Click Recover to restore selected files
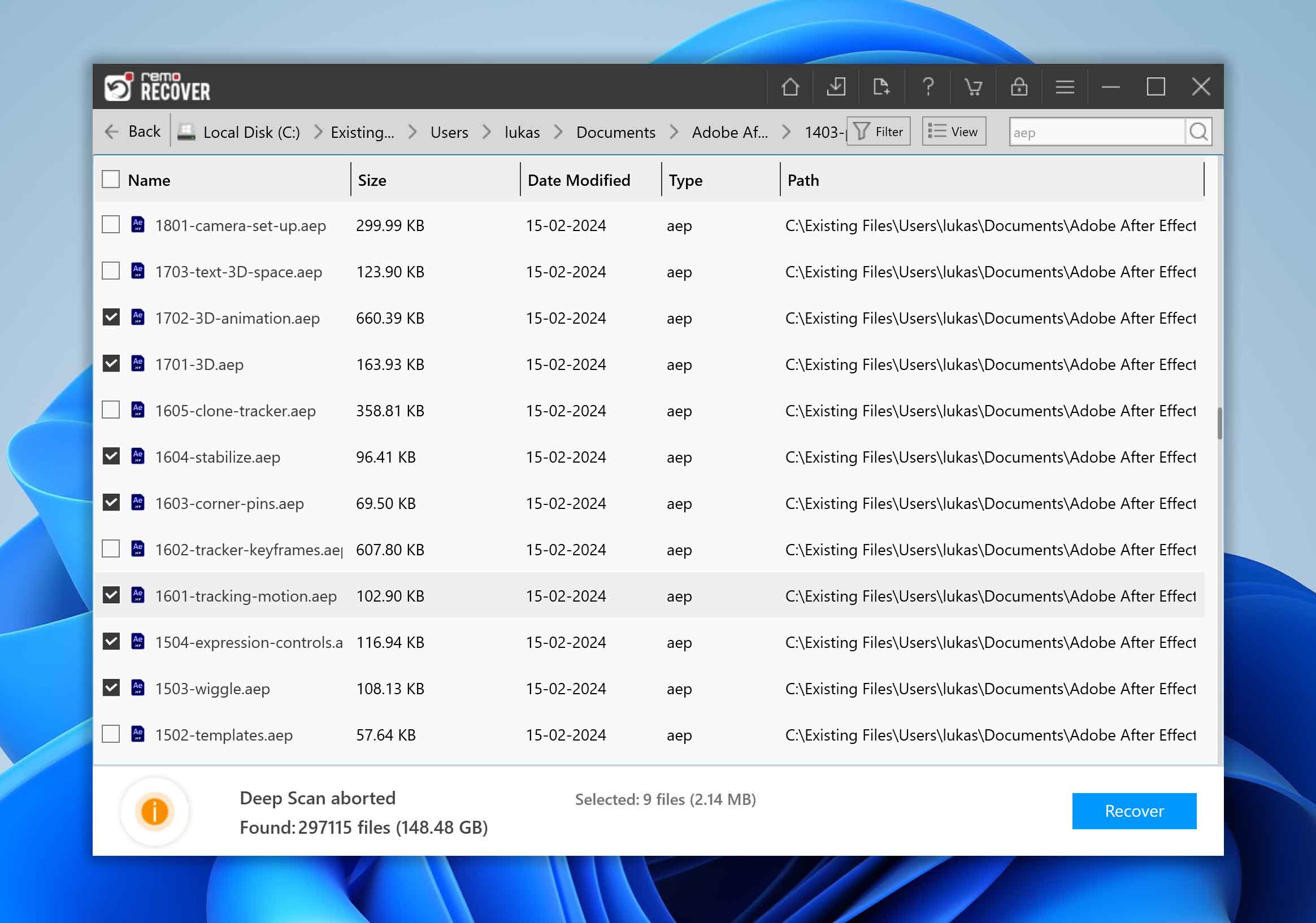Screen dimensions: 1316x923 [x=1134, y=811]
